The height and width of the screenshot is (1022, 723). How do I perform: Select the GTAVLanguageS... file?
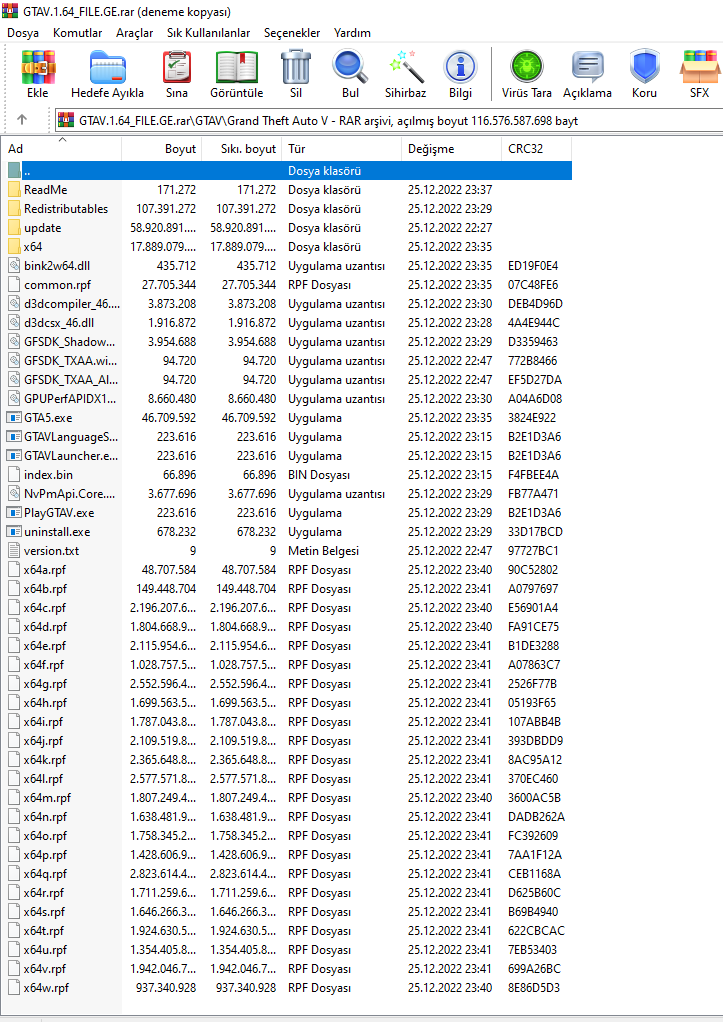(71, 437)
